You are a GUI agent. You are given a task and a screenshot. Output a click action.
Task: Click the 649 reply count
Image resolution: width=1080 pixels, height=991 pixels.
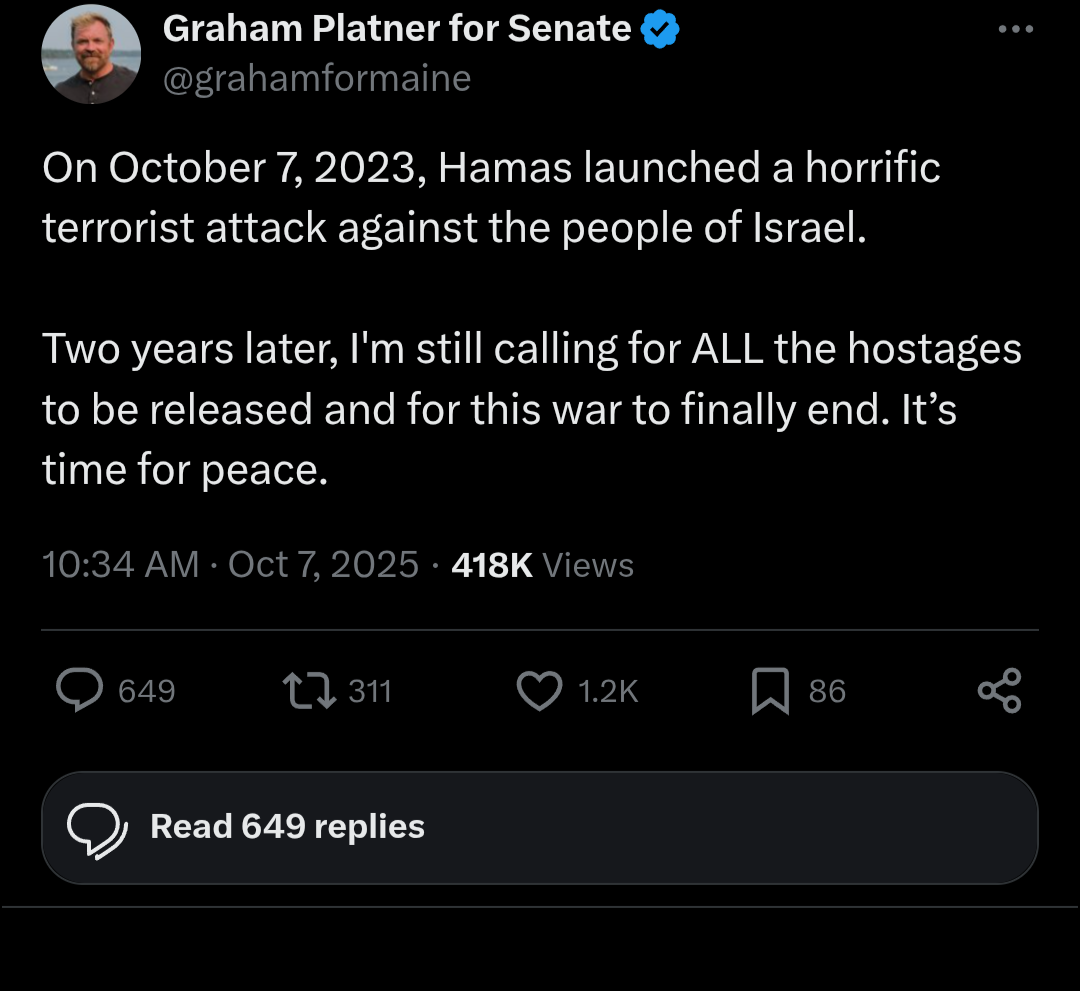coord(146,691)
